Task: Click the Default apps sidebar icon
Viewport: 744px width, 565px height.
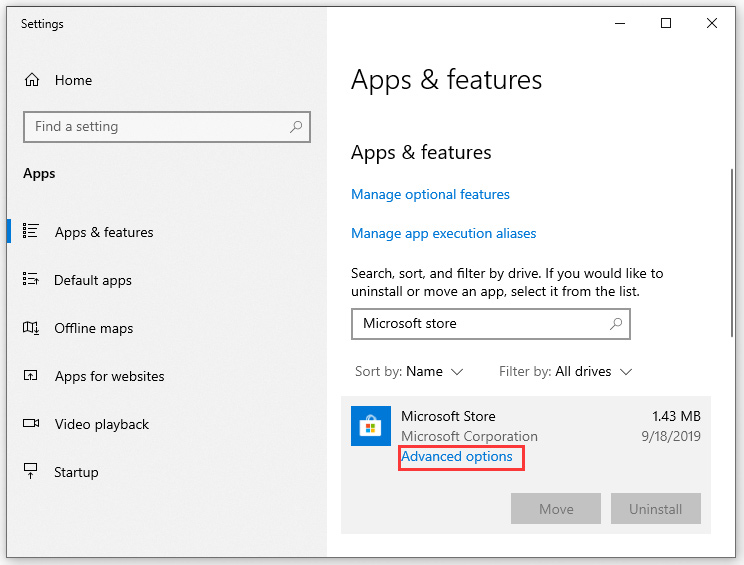Action: 31,279
